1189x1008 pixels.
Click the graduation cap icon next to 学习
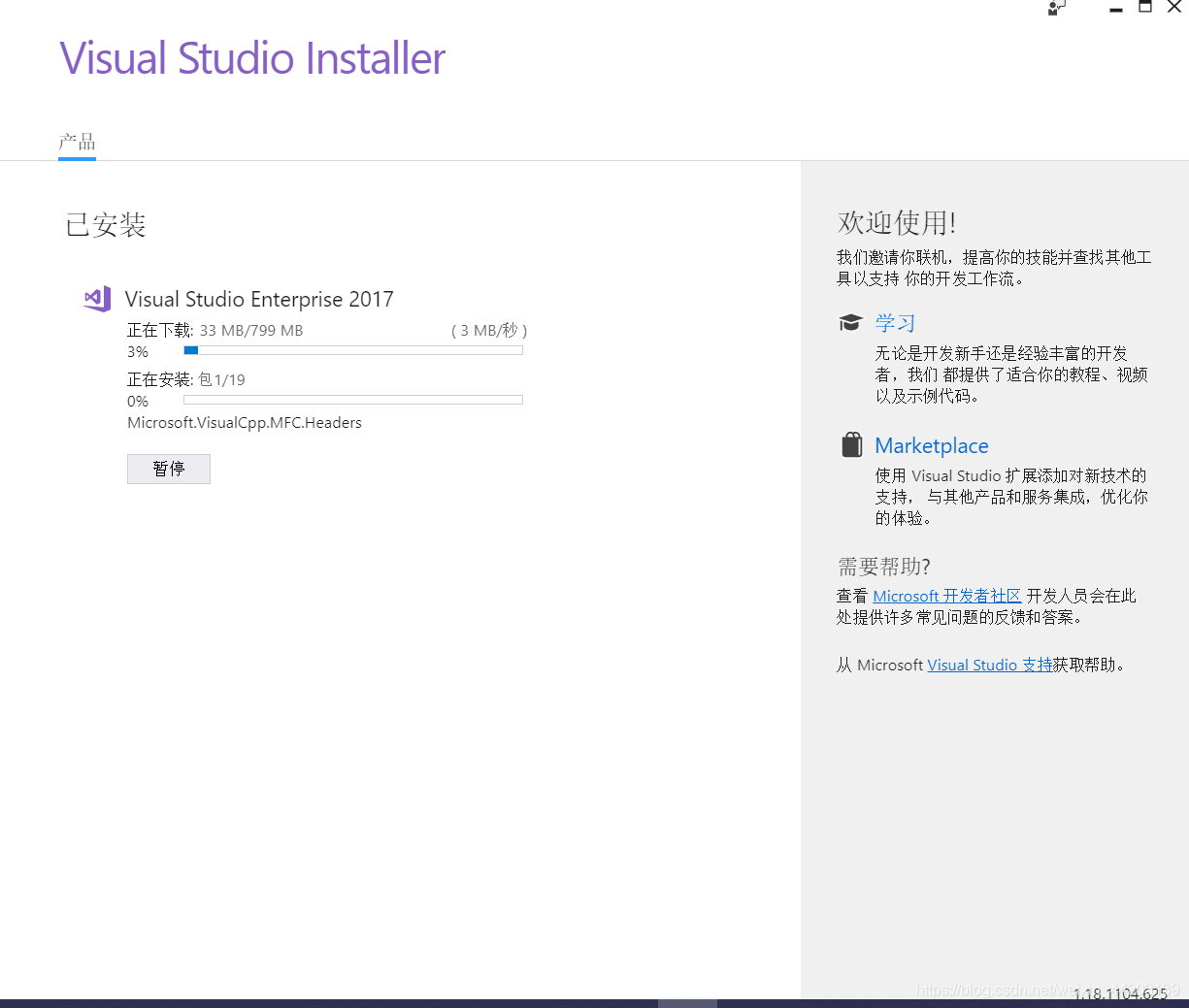click(850, 323)
